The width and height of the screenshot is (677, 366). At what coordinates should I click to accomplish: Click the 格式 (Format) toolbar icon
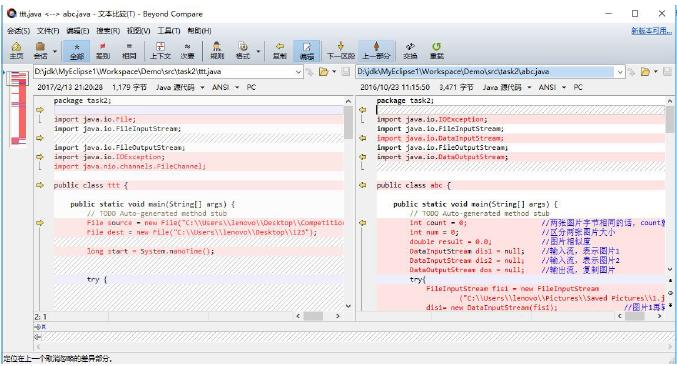243,50
